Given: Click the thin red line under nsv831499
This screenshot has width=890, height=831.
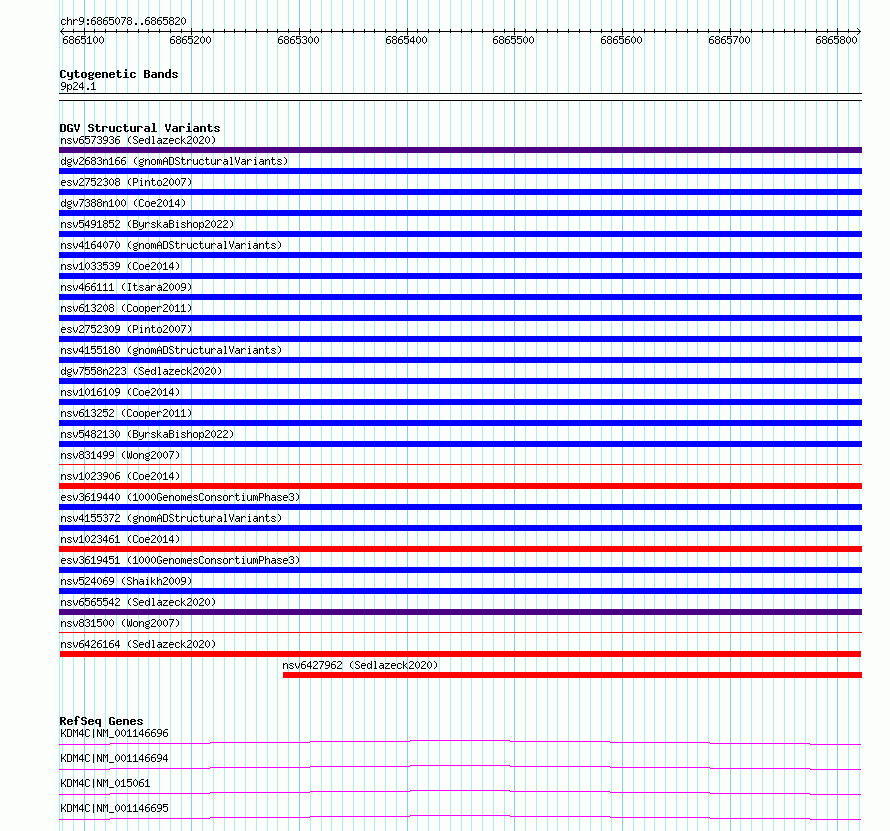Looking at the screenshot, I should pyautogui.click(x=460, y=464).
